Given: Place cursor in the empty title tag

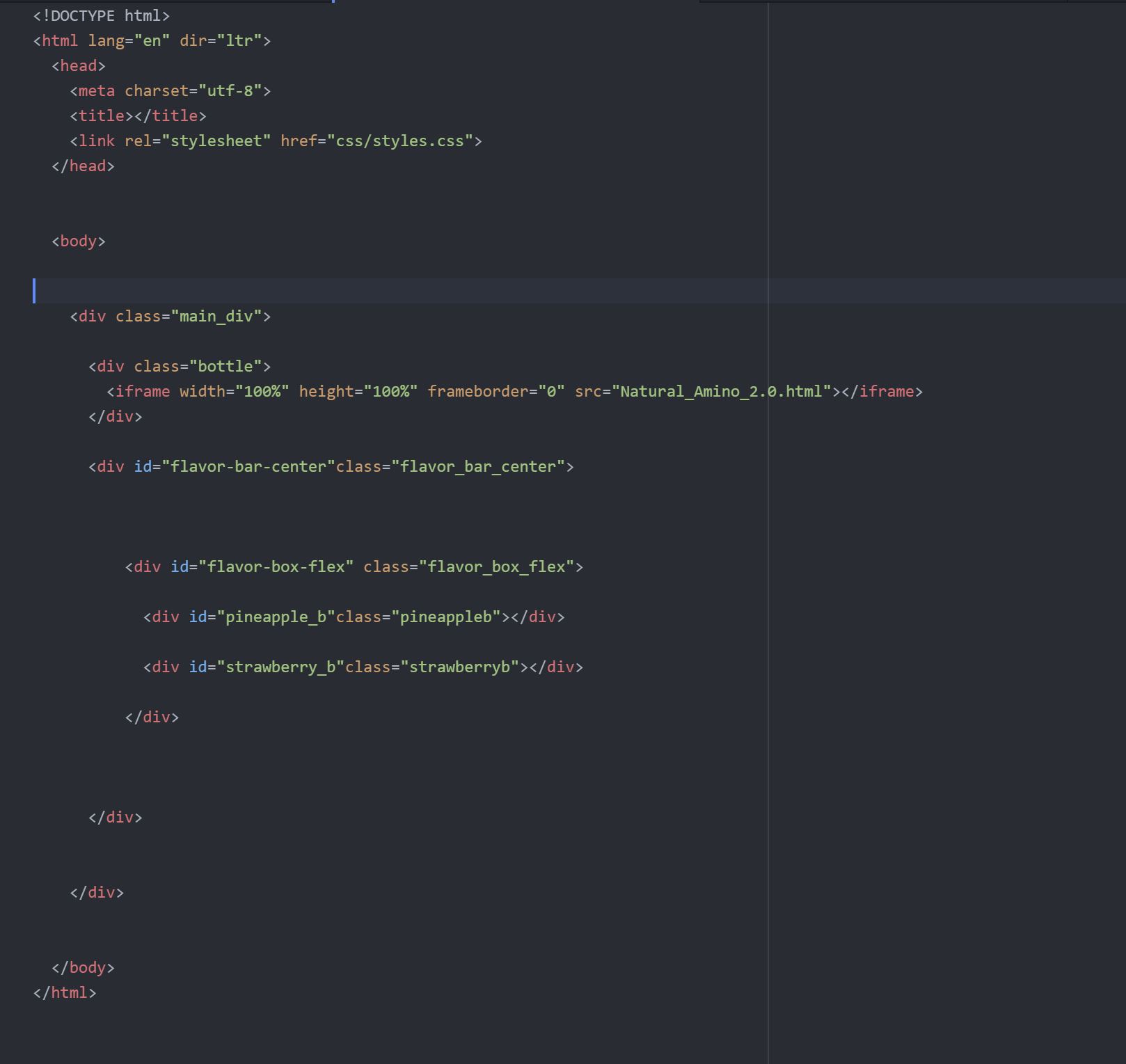Looking at the screenshot, I should (x=134, y=116).
